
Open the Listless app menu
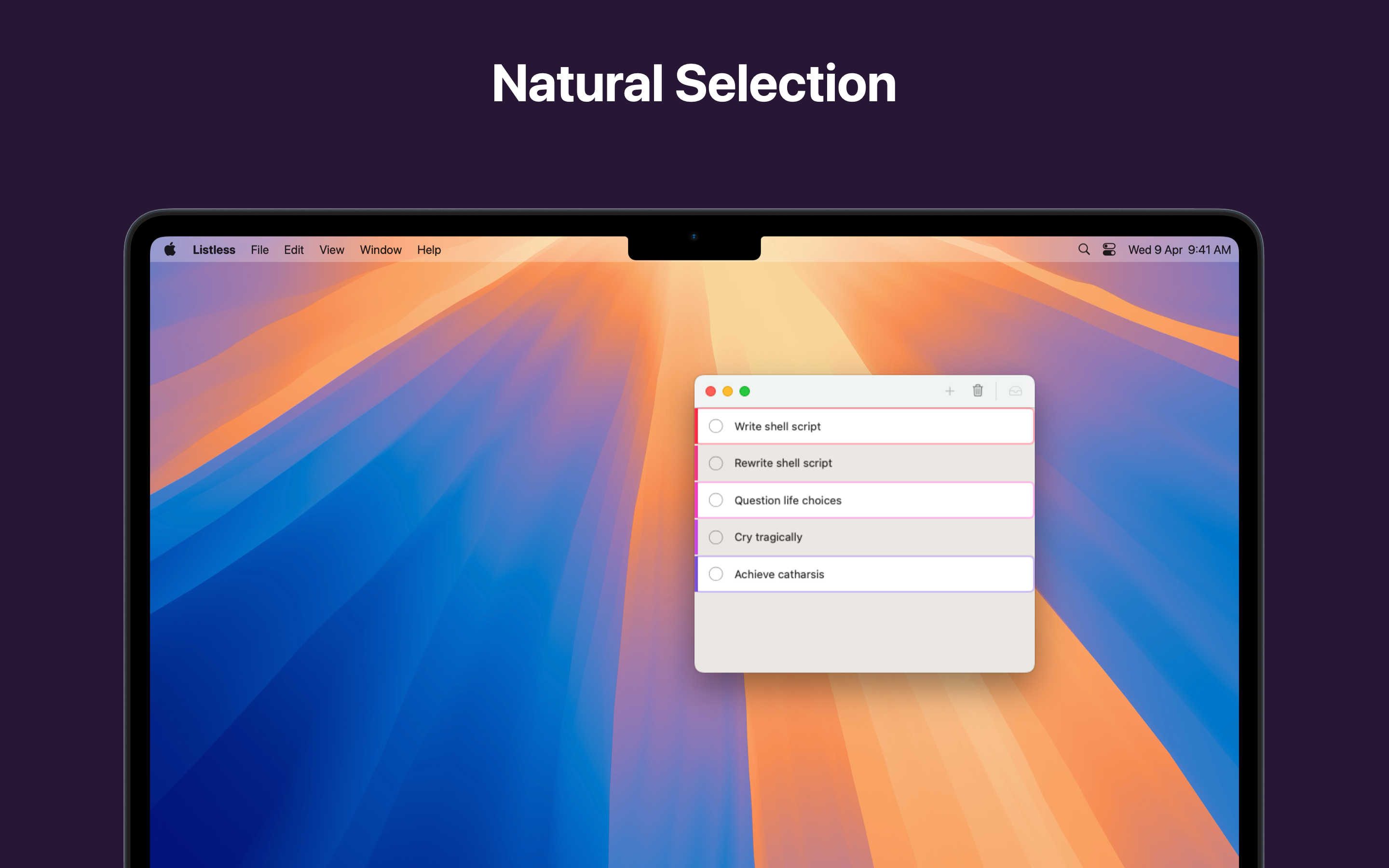coord(214,250)
